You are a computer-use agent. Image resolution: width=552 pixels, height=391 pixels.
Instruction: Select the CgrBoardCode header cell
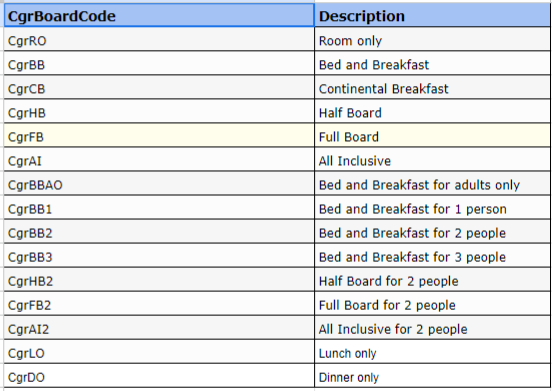(x=159, y=16)
